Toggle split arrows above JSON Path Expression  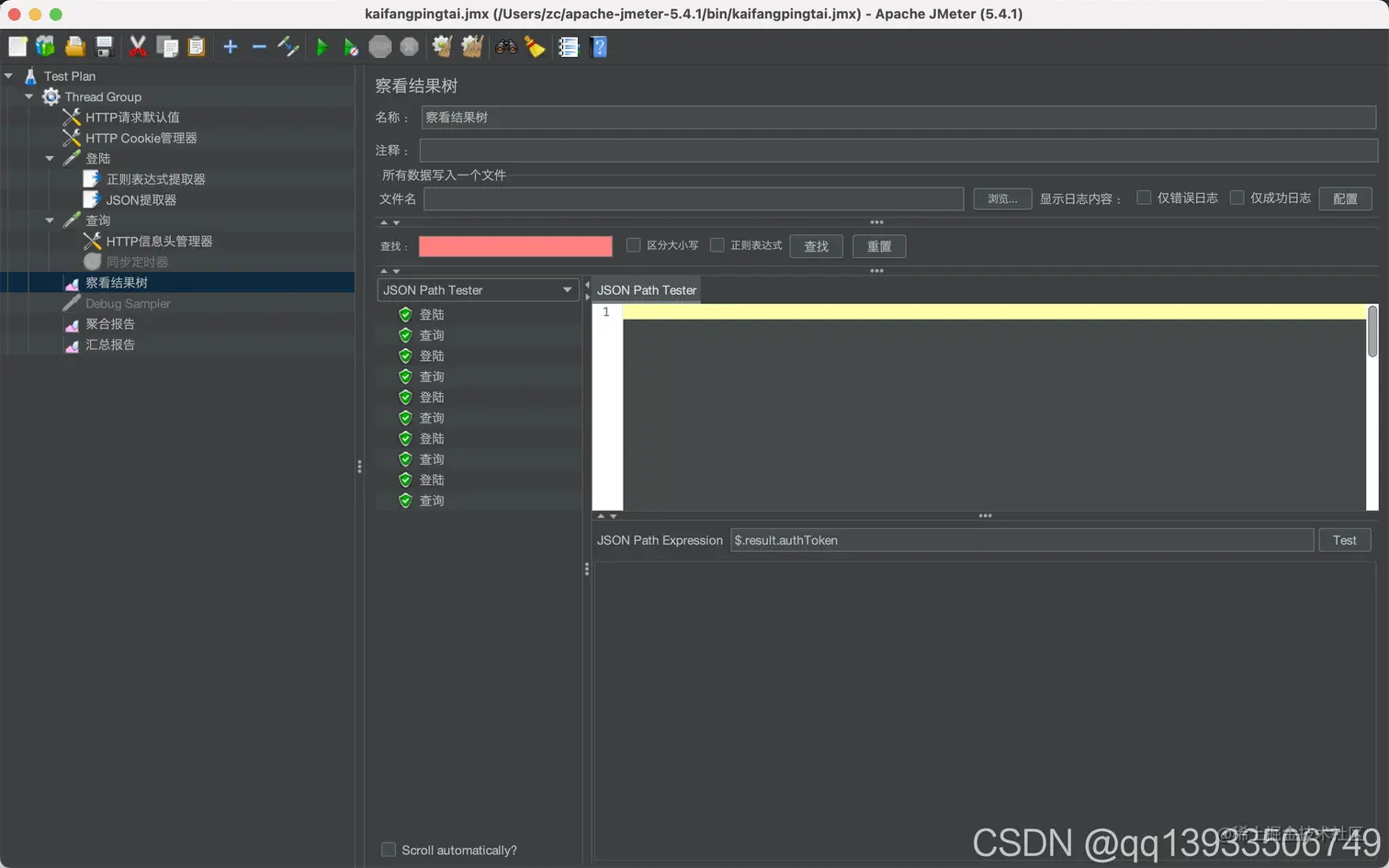607,516
